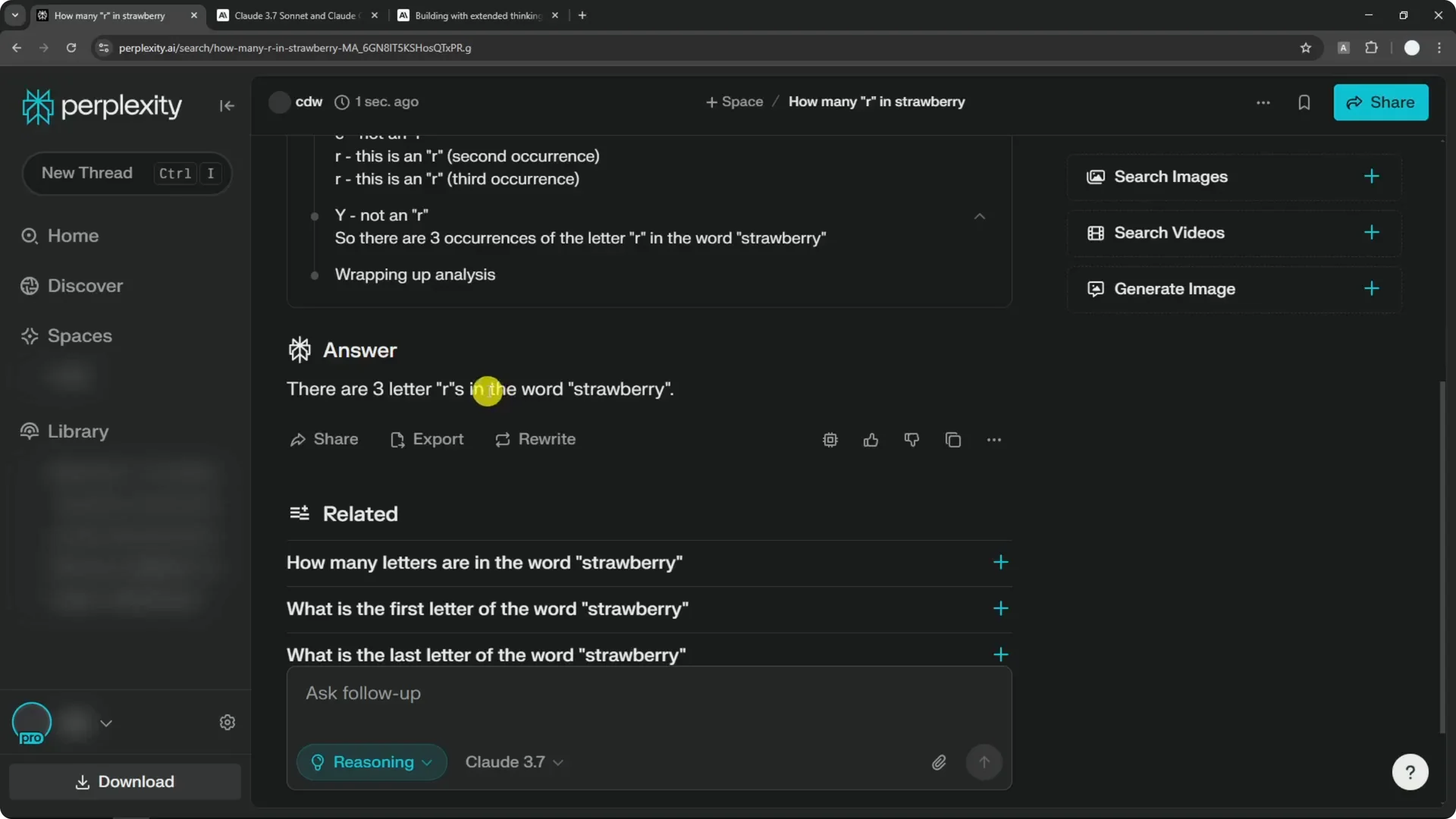Click the thumbs down icon on the answer
Image resolution: width=1456 pixels, height=819 pixels.
912,440
